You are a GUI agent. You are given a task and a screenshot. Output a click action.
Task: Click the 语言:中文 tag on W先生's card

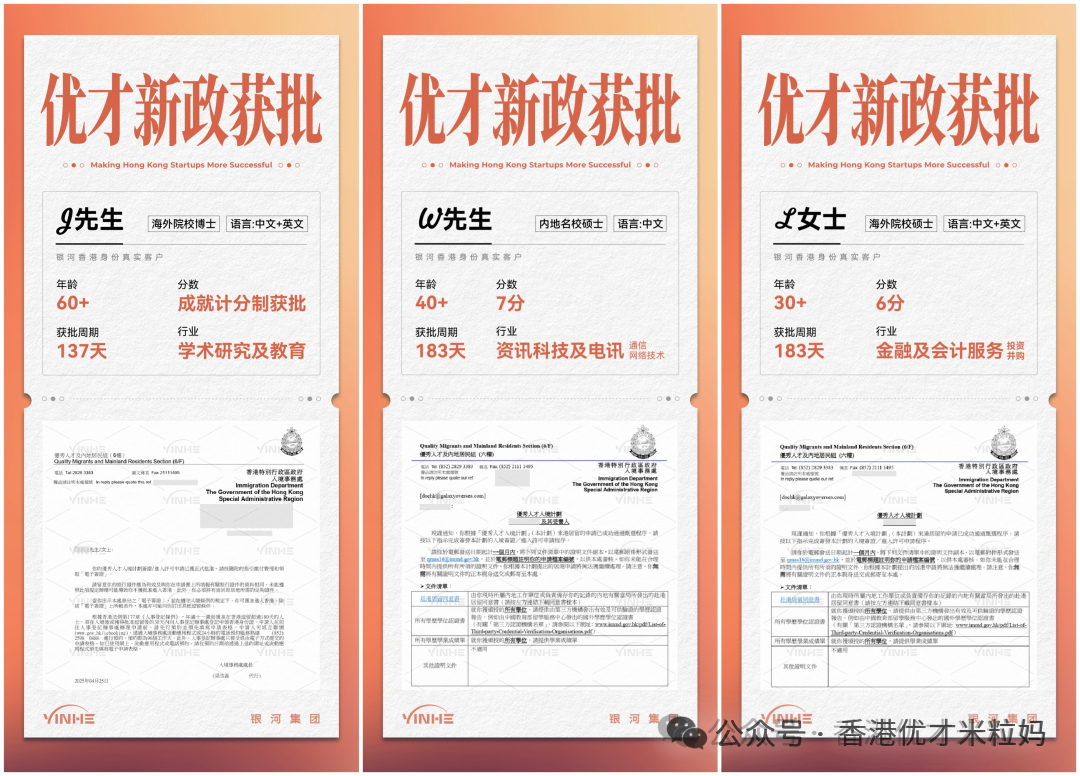tap(640, 224)
